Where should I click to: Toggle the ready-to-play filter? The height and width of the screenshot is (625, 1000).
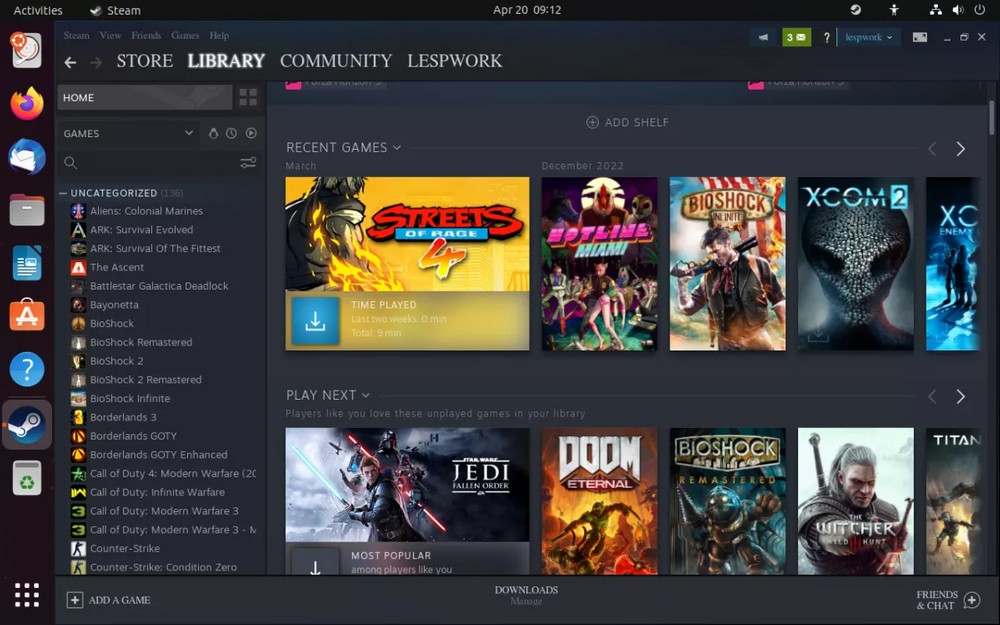(x=251, y=133)
